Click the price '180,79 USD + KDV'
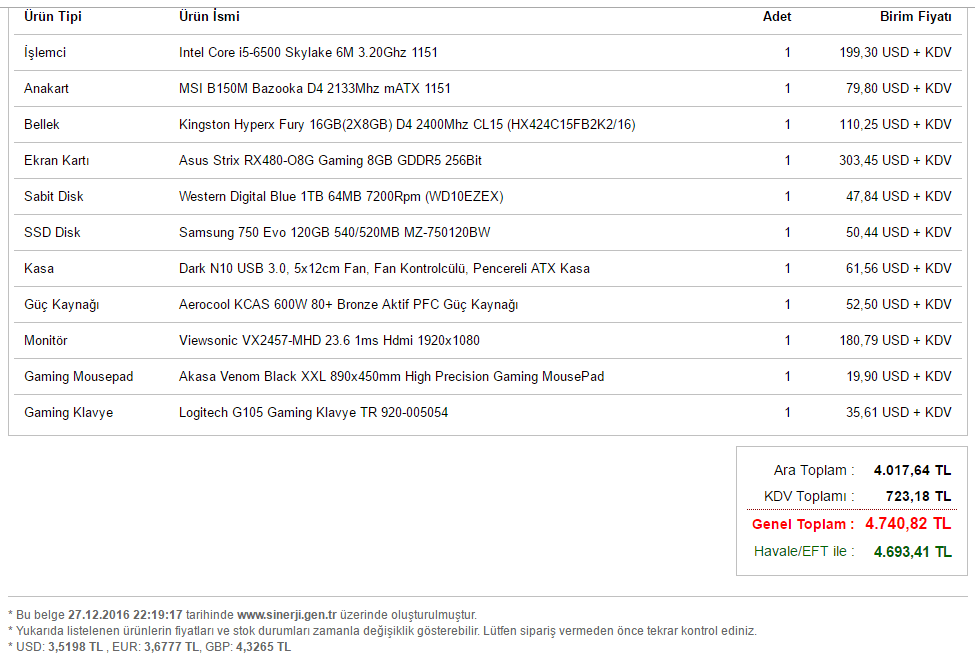 point(895,341)
